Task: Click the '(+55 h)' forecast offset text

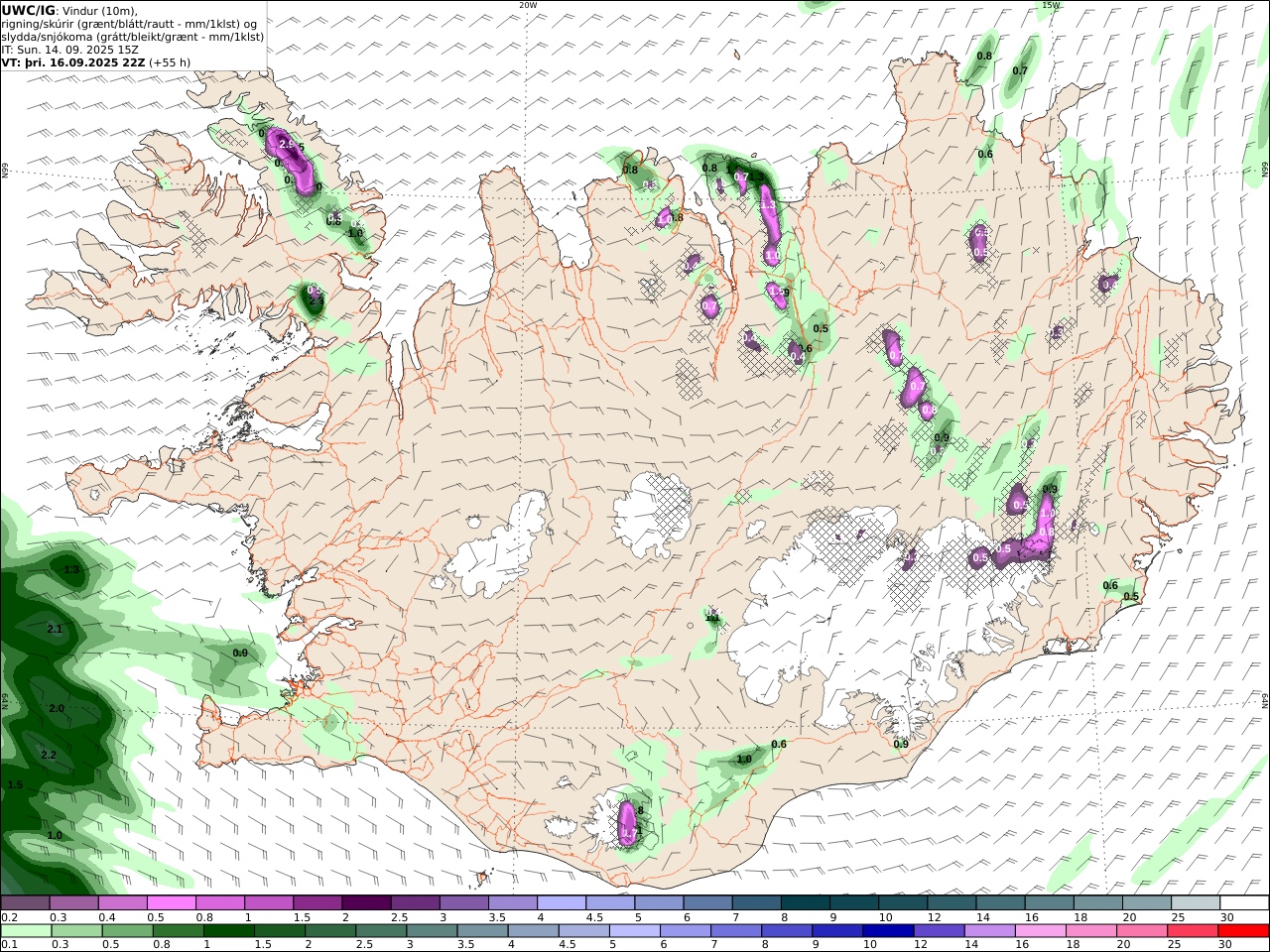Action: click(x=170, y=61)
